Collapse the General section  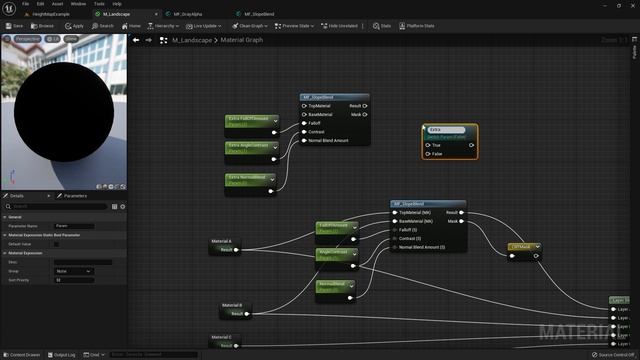(4, 217)
